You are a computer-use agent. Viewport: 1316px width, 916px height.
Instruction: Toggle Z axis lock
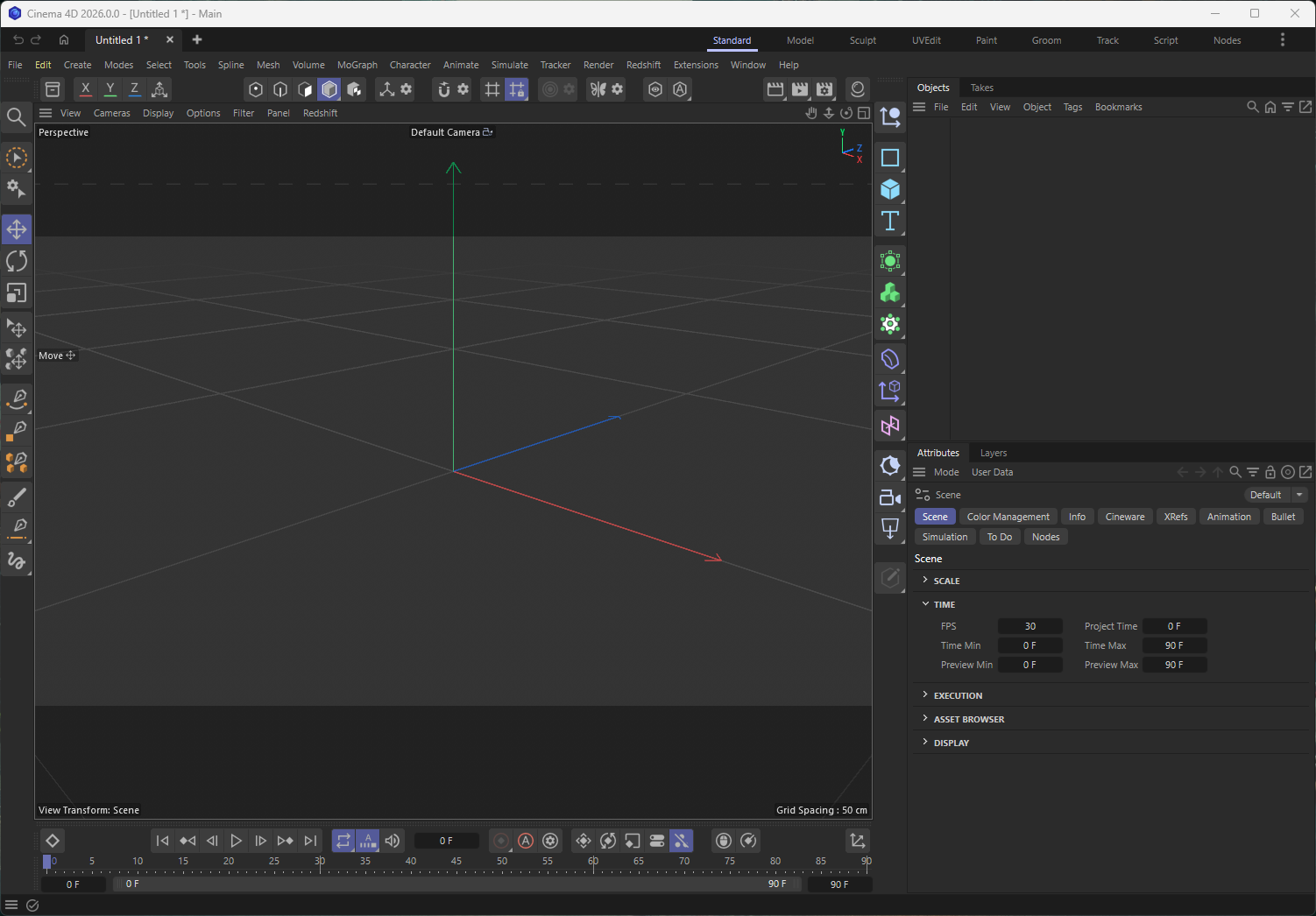coord(134,89)
